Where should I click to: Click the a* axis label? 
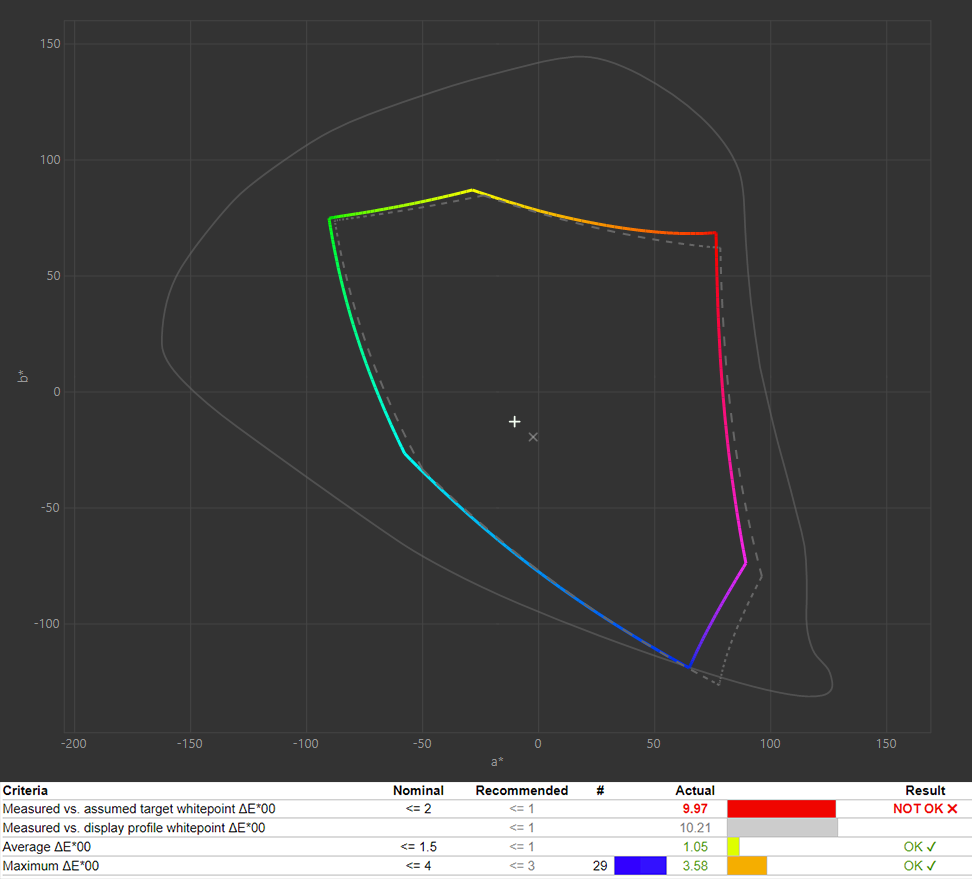497,762
